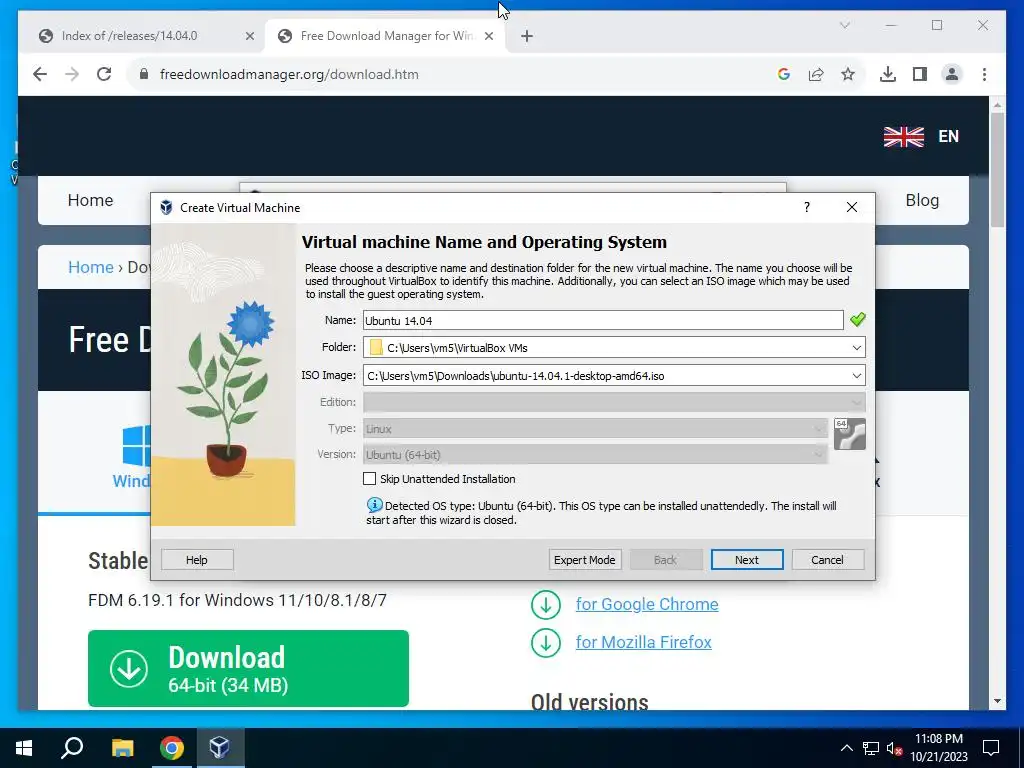
Task: Open the Windows Start menu
Action: (x=24, y=748)
